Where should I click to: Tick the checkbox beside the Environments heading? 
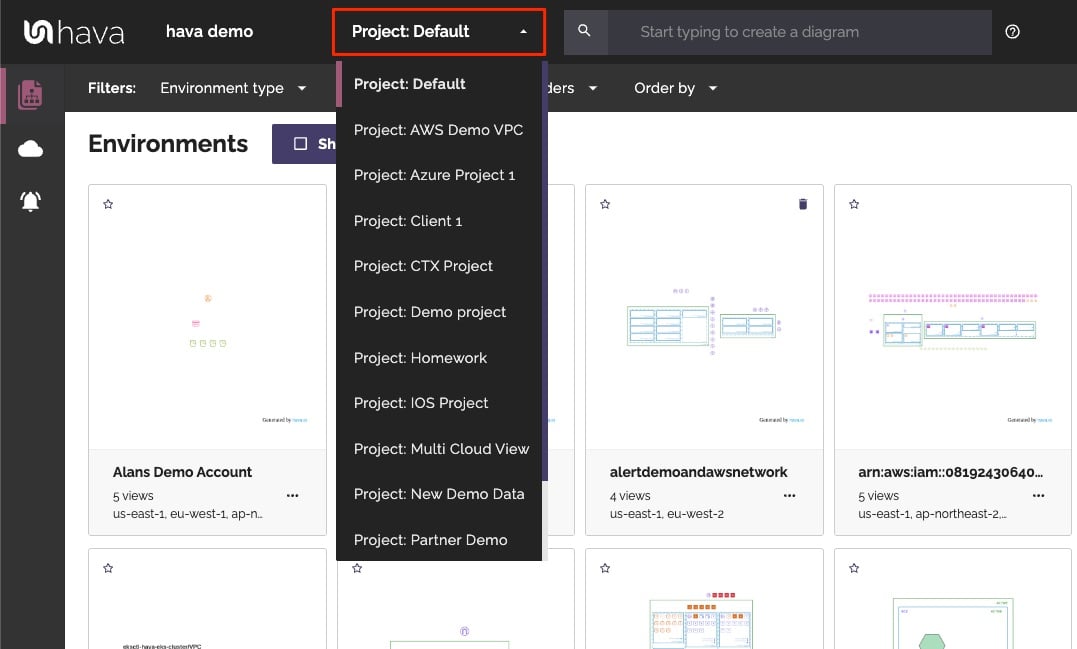300,144
